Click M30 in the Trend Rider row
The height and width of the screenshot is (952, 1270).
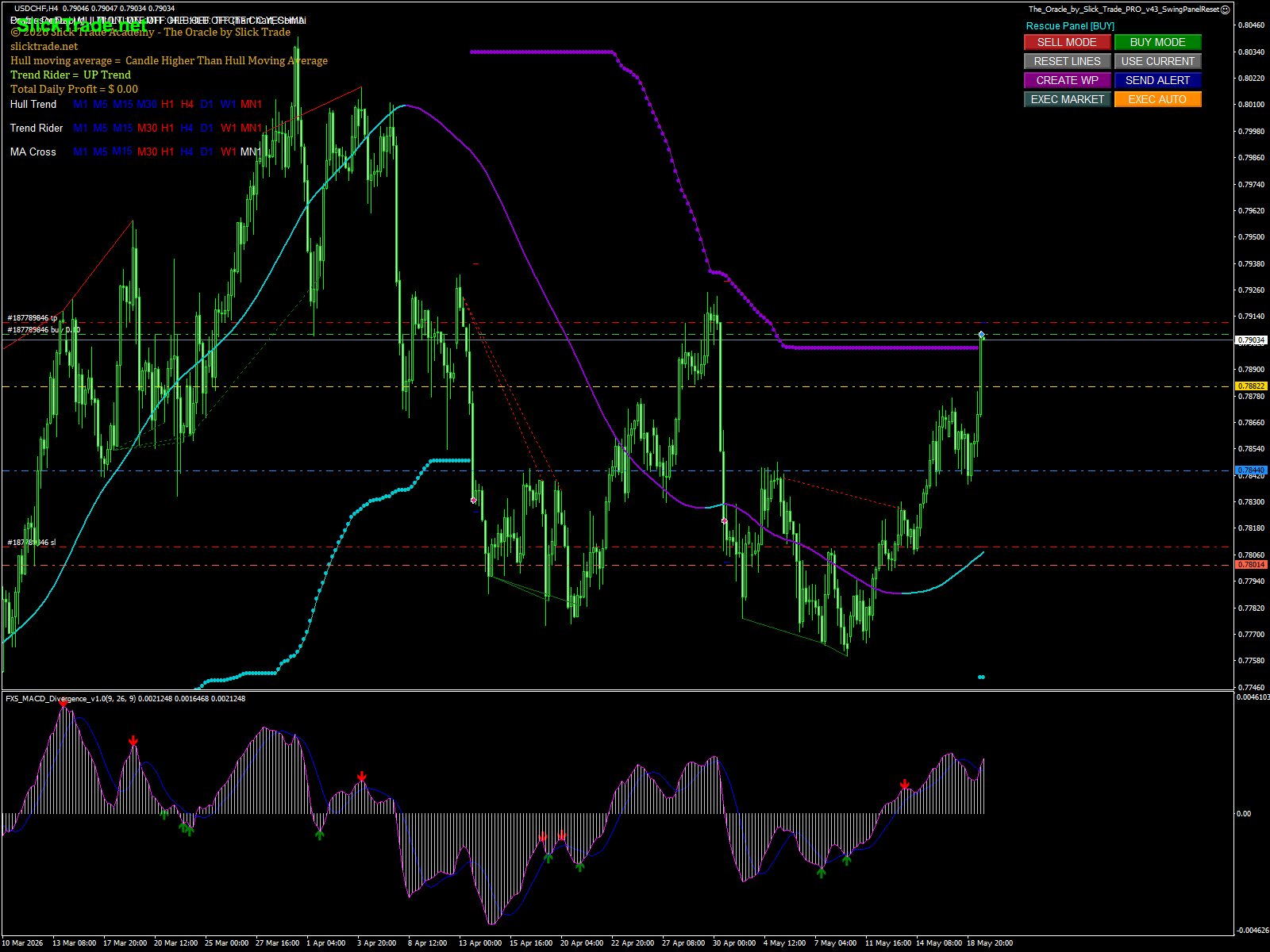[x=147, y=128]
